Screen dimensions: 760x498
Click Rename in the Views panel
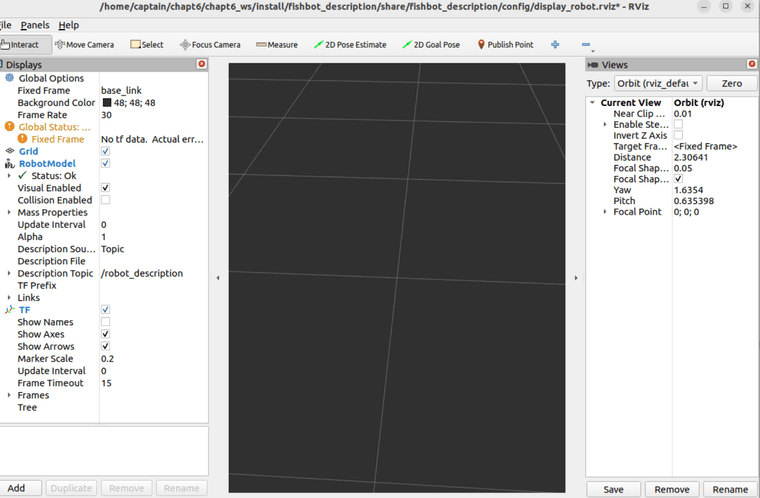click(x=730, y=489)
